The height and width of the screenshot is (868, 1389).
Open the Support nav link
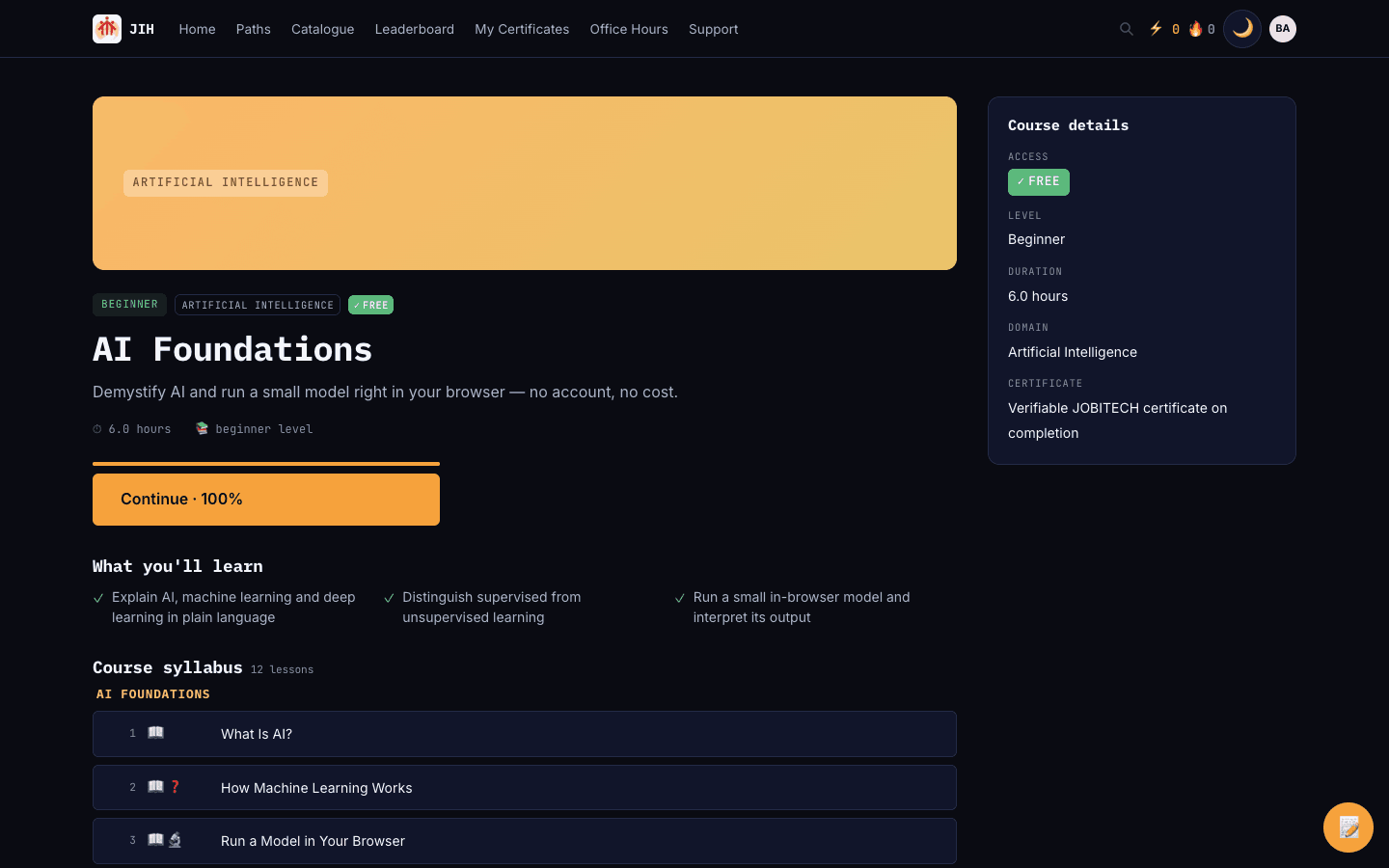pos(714,29)
